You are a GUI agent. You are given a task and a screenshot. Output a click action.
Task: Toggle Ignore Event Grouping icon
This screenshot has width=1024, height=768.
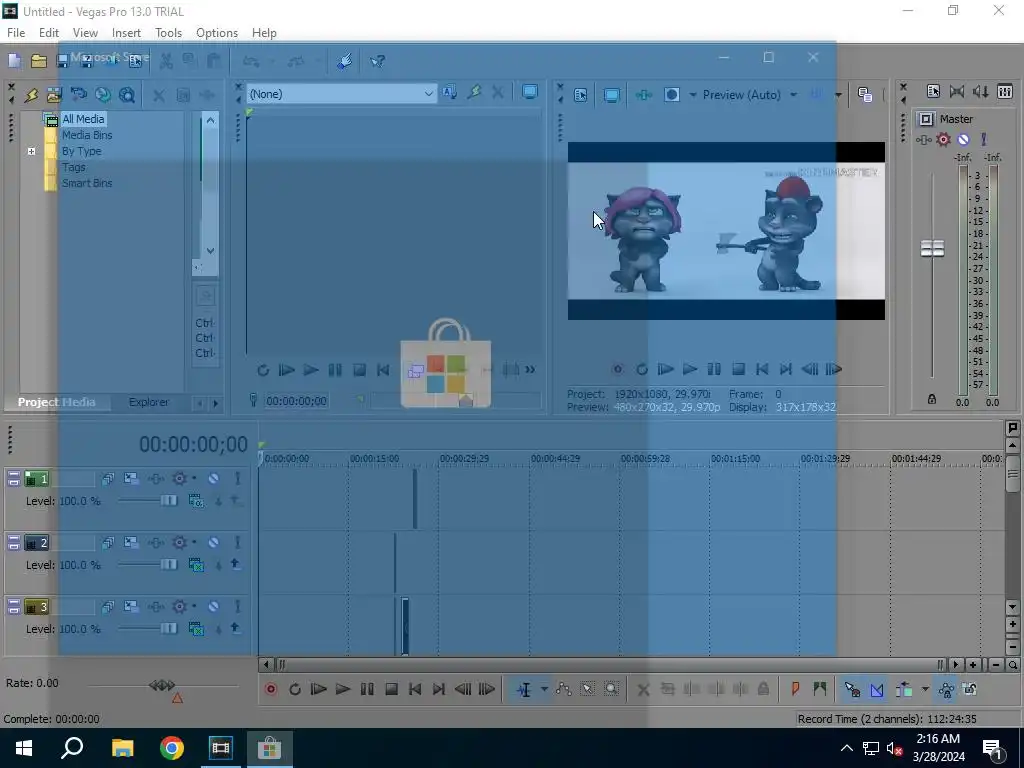click(970, 689)
